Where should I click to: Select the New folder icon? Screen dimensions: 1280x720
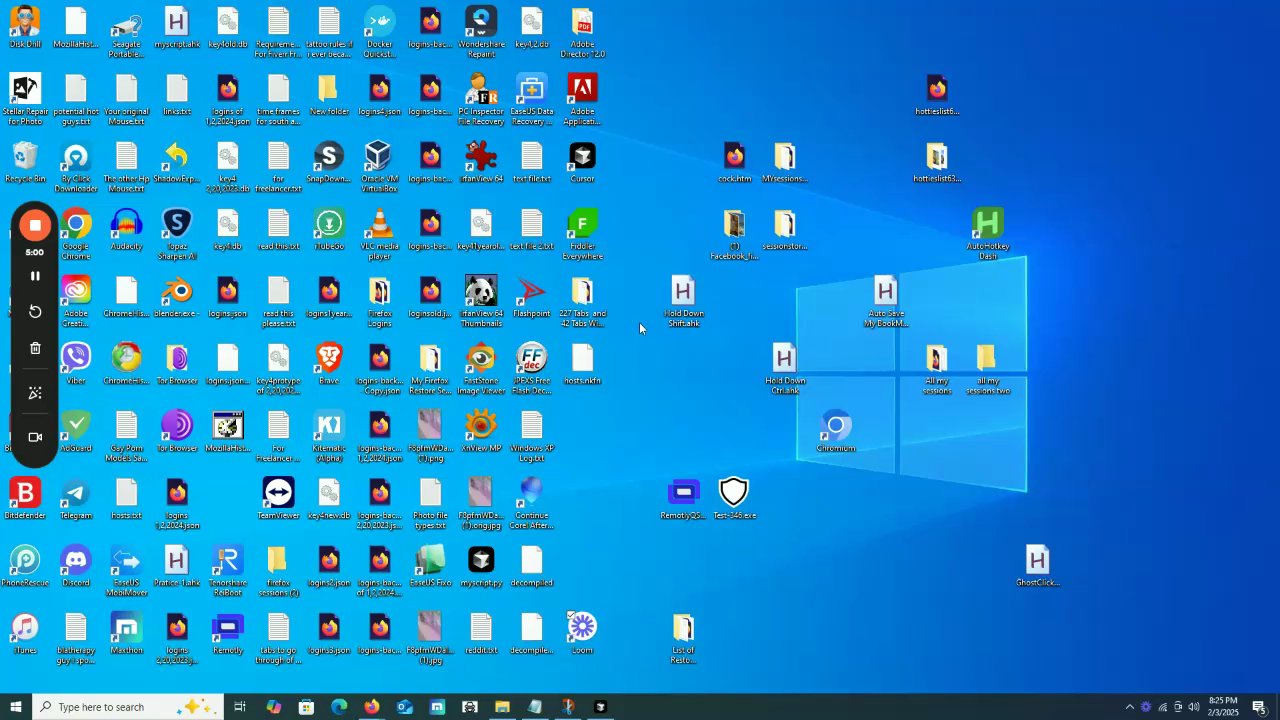[x=329, y=94]
